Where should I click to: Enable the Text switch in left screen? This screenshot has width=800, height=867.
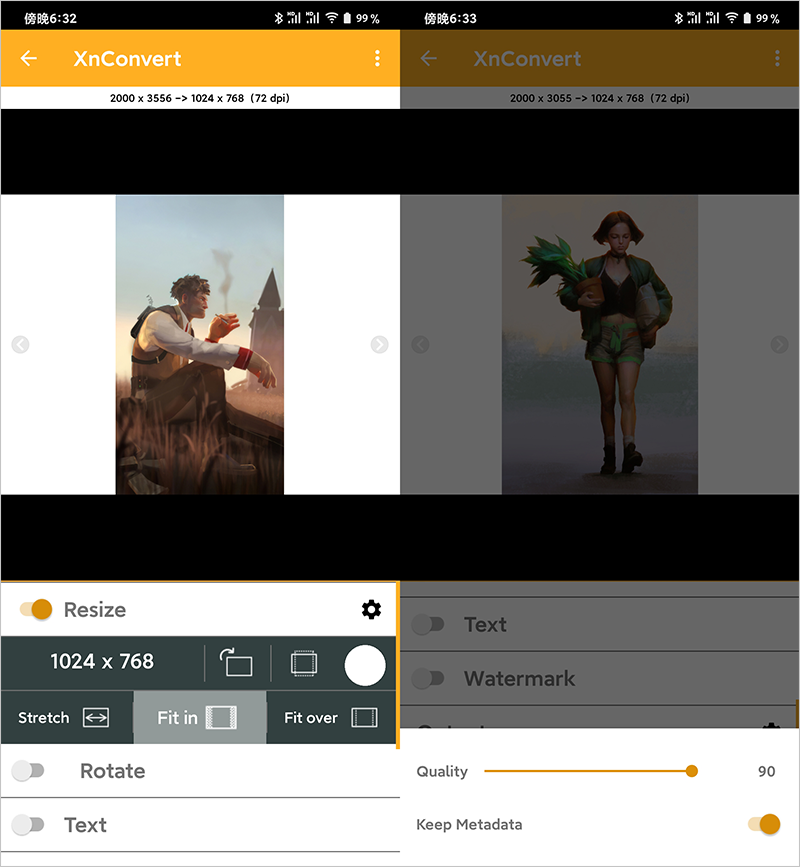[28, 824]
